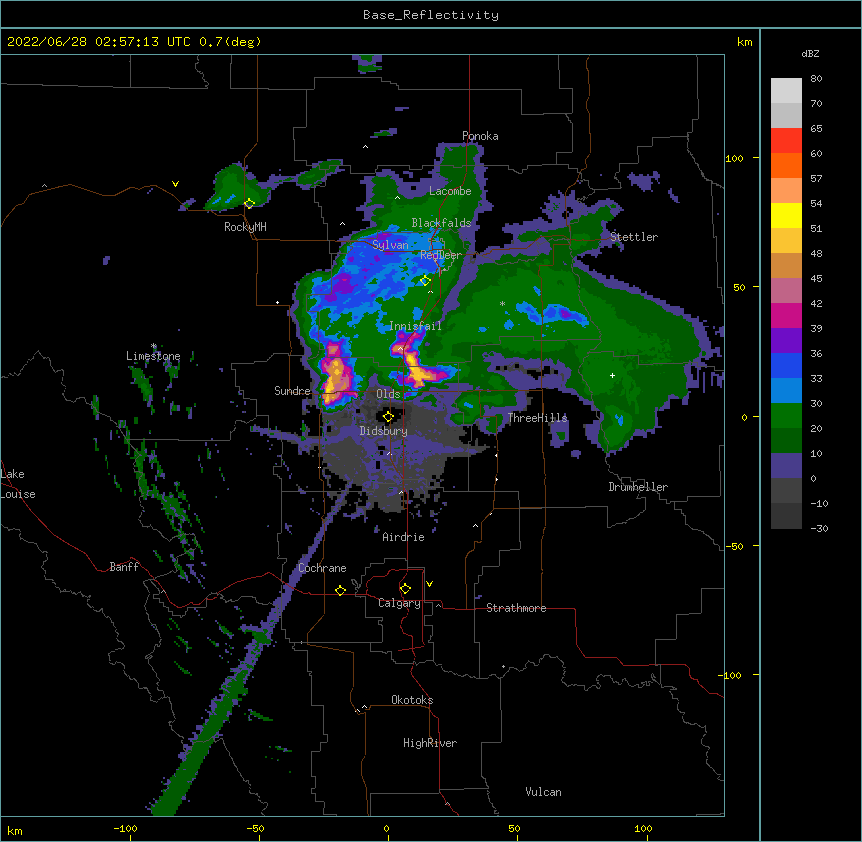This screenshot has width=862, height=842.
Task: Select the slate-purple 0–10 dBZ legend swatch
Action: coord(786,466)
